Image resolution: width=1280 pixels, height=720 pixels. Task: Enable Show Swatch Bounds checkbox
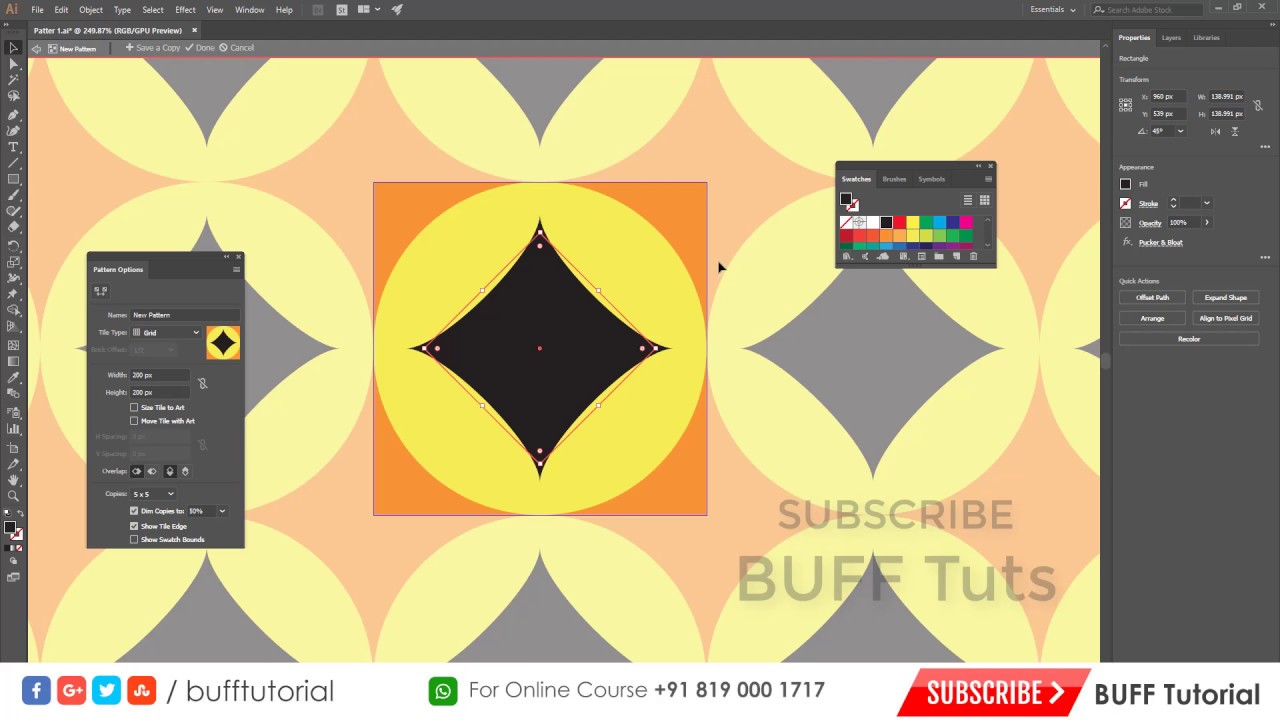pyautogui.click(x=134, y=540)
